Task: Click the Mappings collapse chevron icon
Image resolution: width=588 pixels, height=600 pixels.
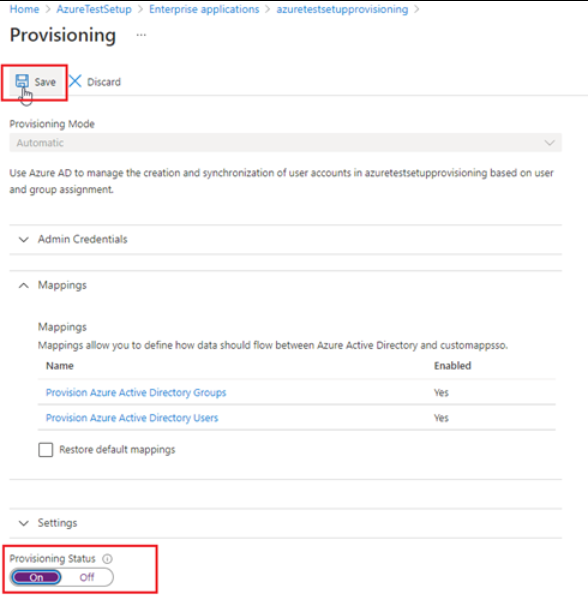Action: 24,285
